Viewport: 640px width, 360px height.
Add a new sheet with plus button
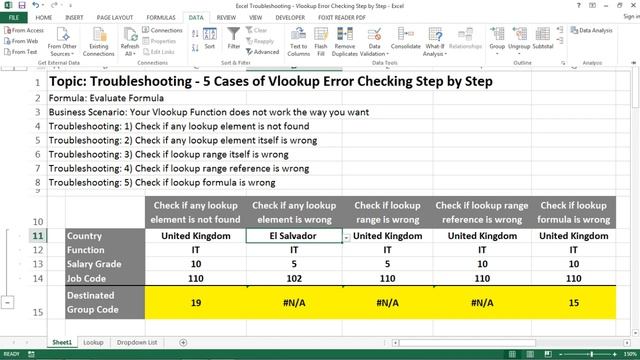(183, 342)
